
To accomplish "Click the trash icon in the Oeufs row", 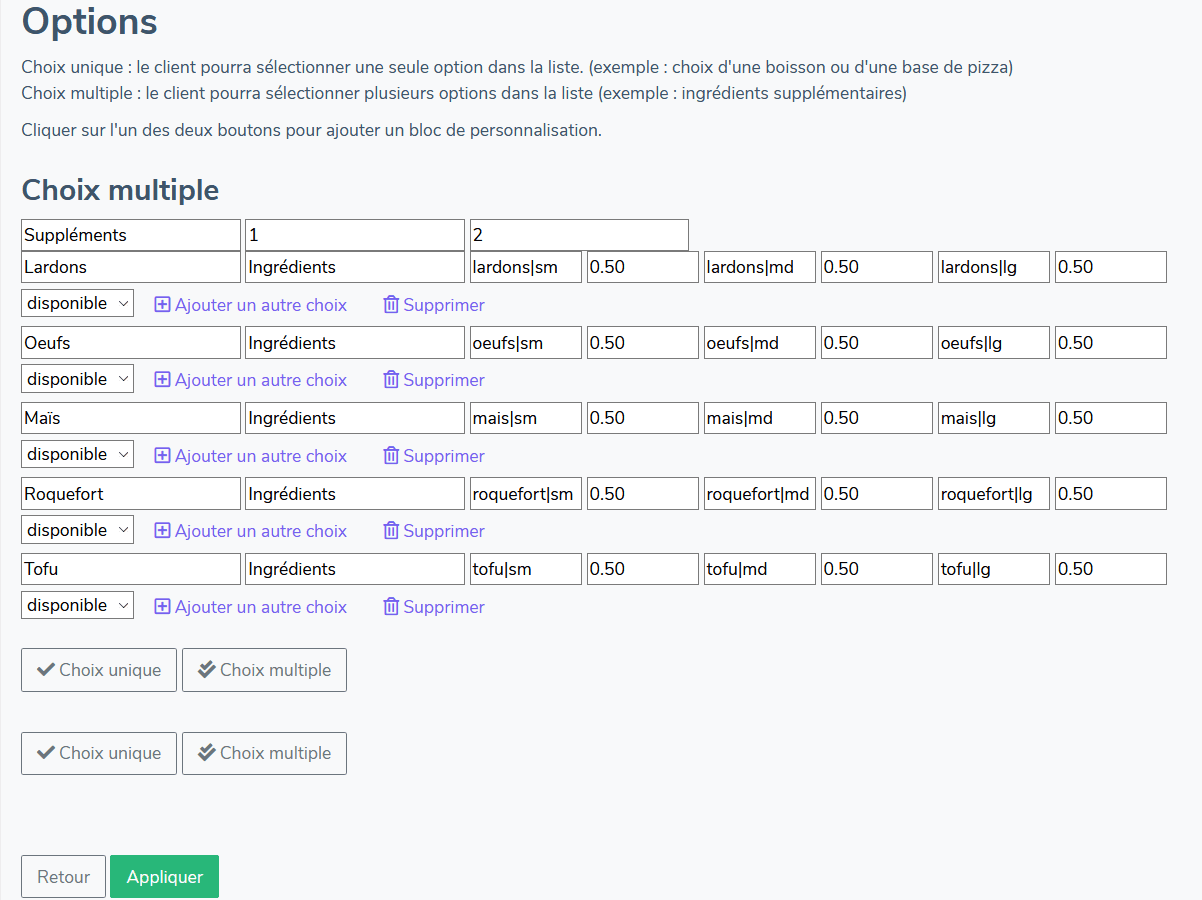I will pos(390,380).
